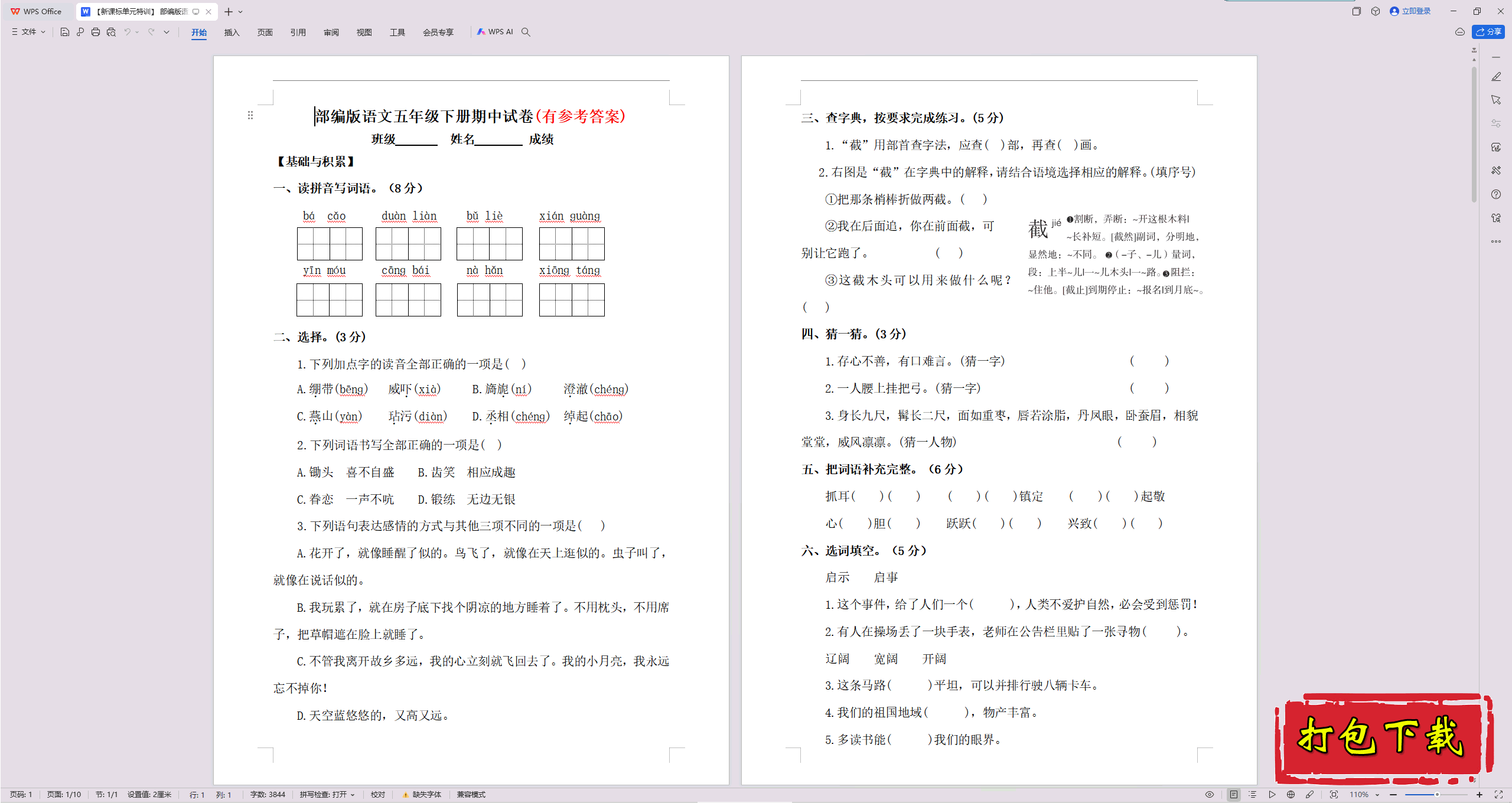Toggle spell check status in status bar
The height and width of the screenshot is (803, 1512).
(x=327, y=795)
